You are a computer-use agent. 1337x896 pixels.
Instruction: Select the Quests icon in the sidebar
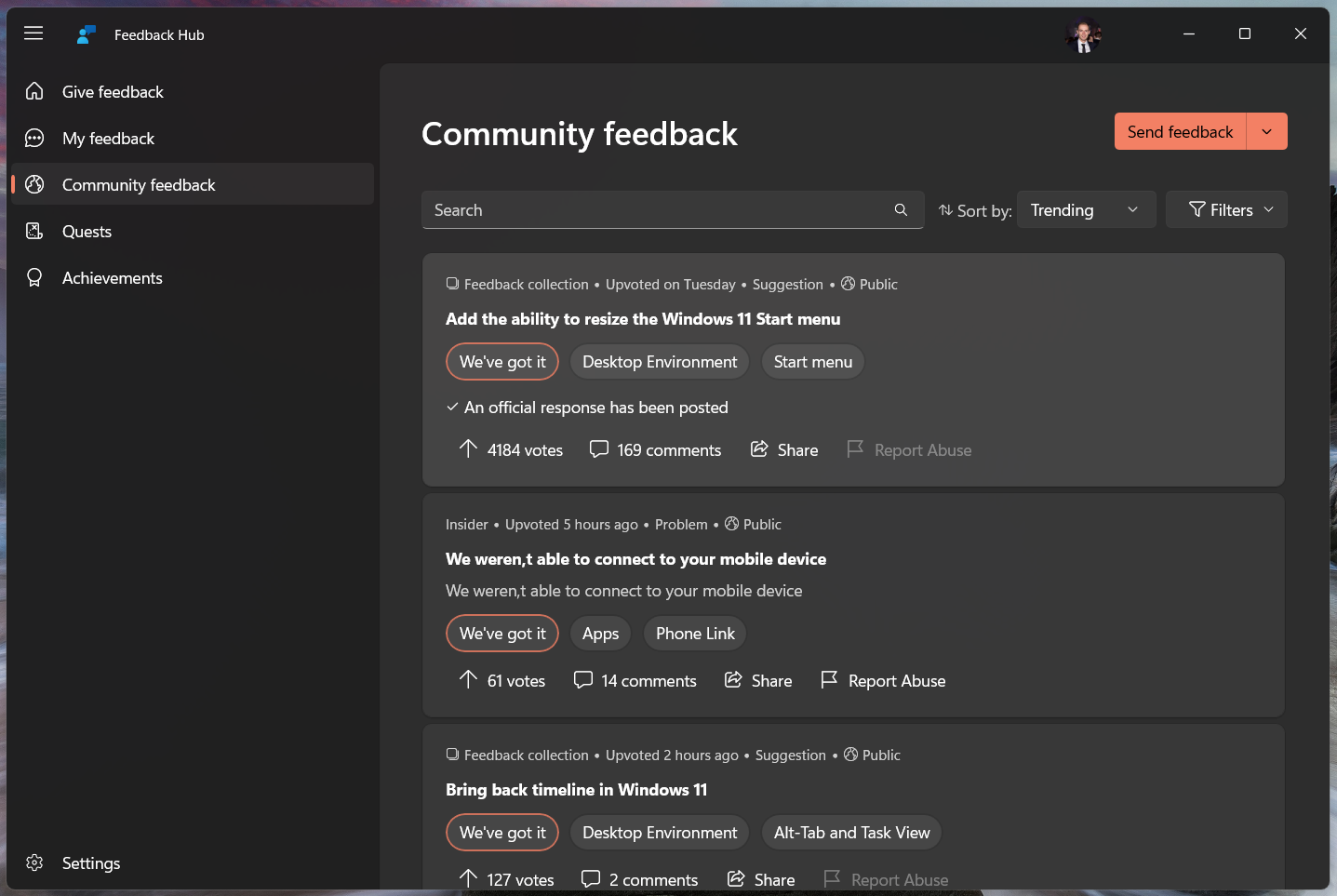[x=34, y=231]
